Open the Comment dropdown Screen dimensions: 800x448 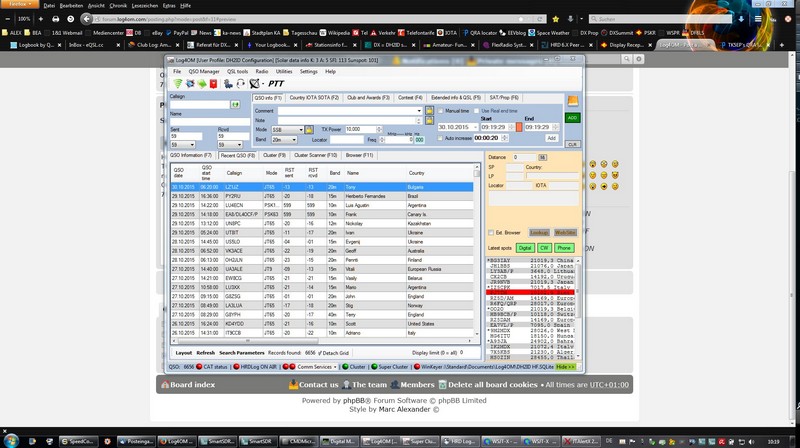click(419, 111)
